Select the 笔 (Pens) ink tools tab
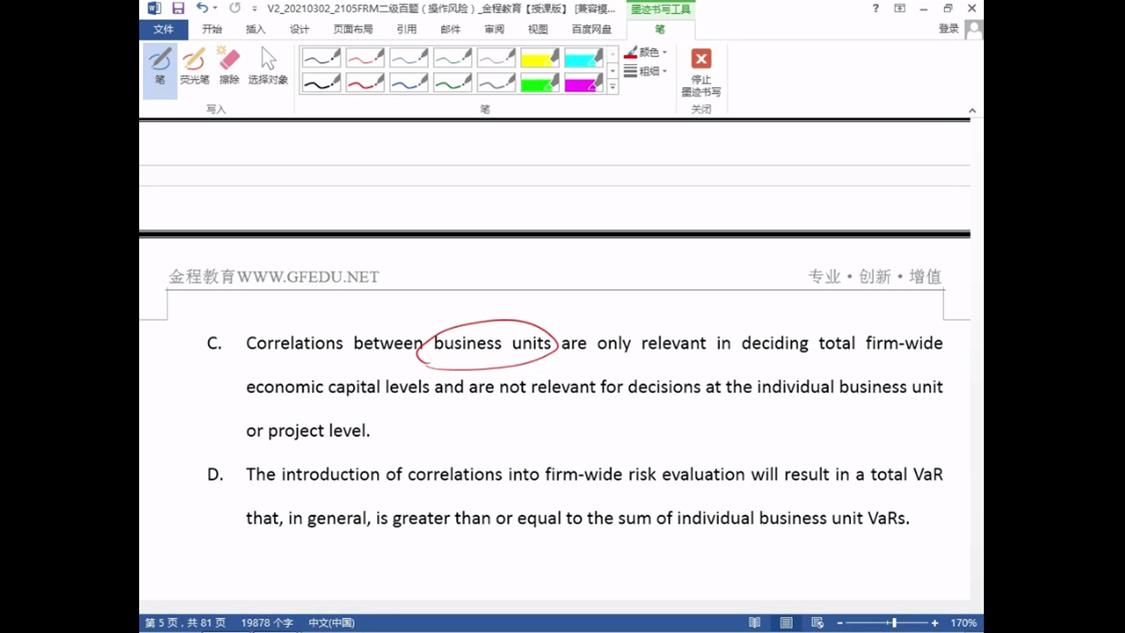This screenshot has height=633, width=1125. tap(660, 29)
